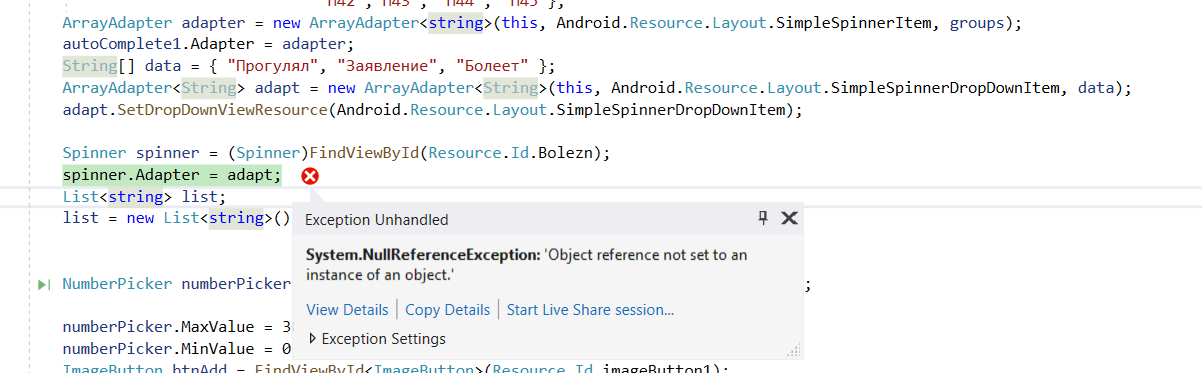The image size is (1202, 373).
Task: Expand Exception Settings section
Action: click(376, 339)
